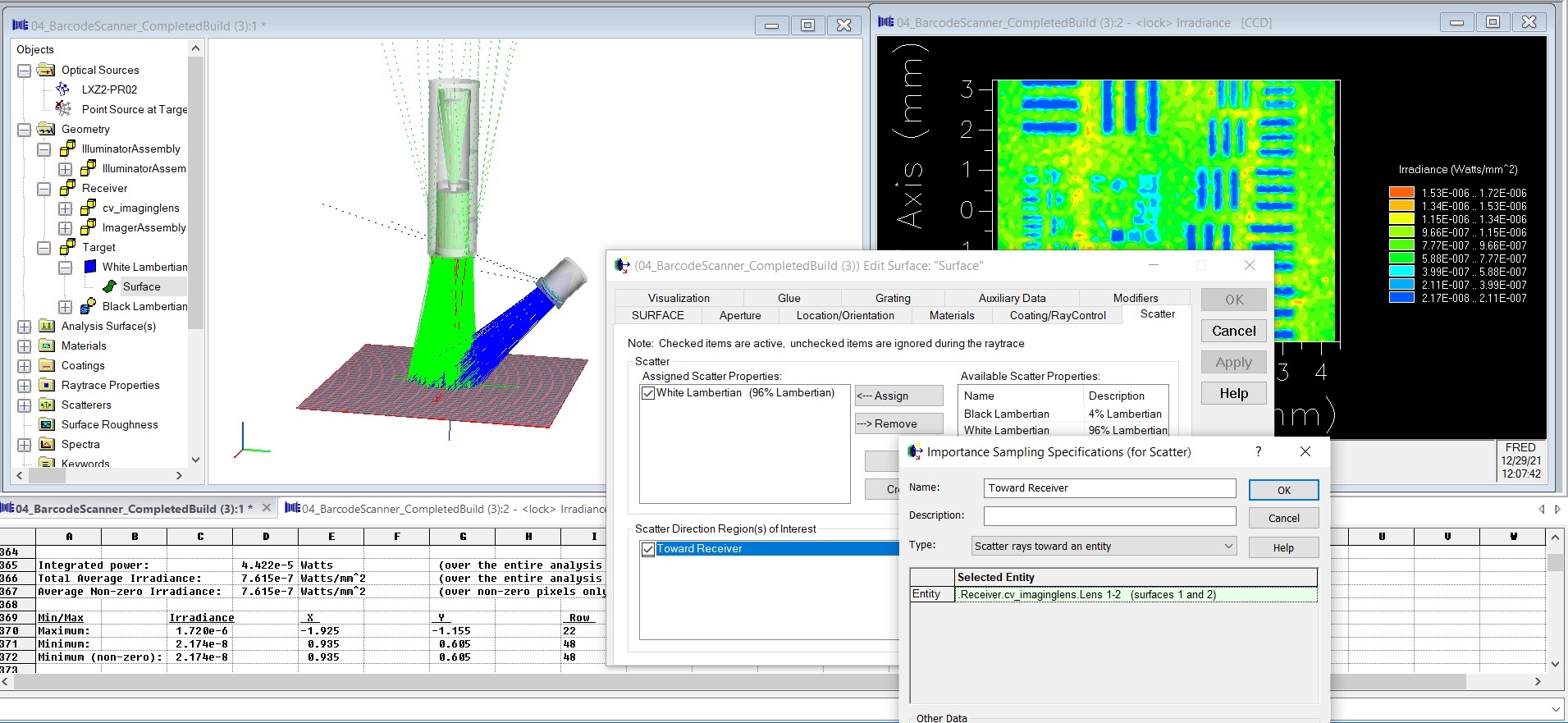Image resolution: width=1568 pixels, height=723 pixels.
Task: Click Help in Importance Sampling dialog
Action: (1283, 547)
